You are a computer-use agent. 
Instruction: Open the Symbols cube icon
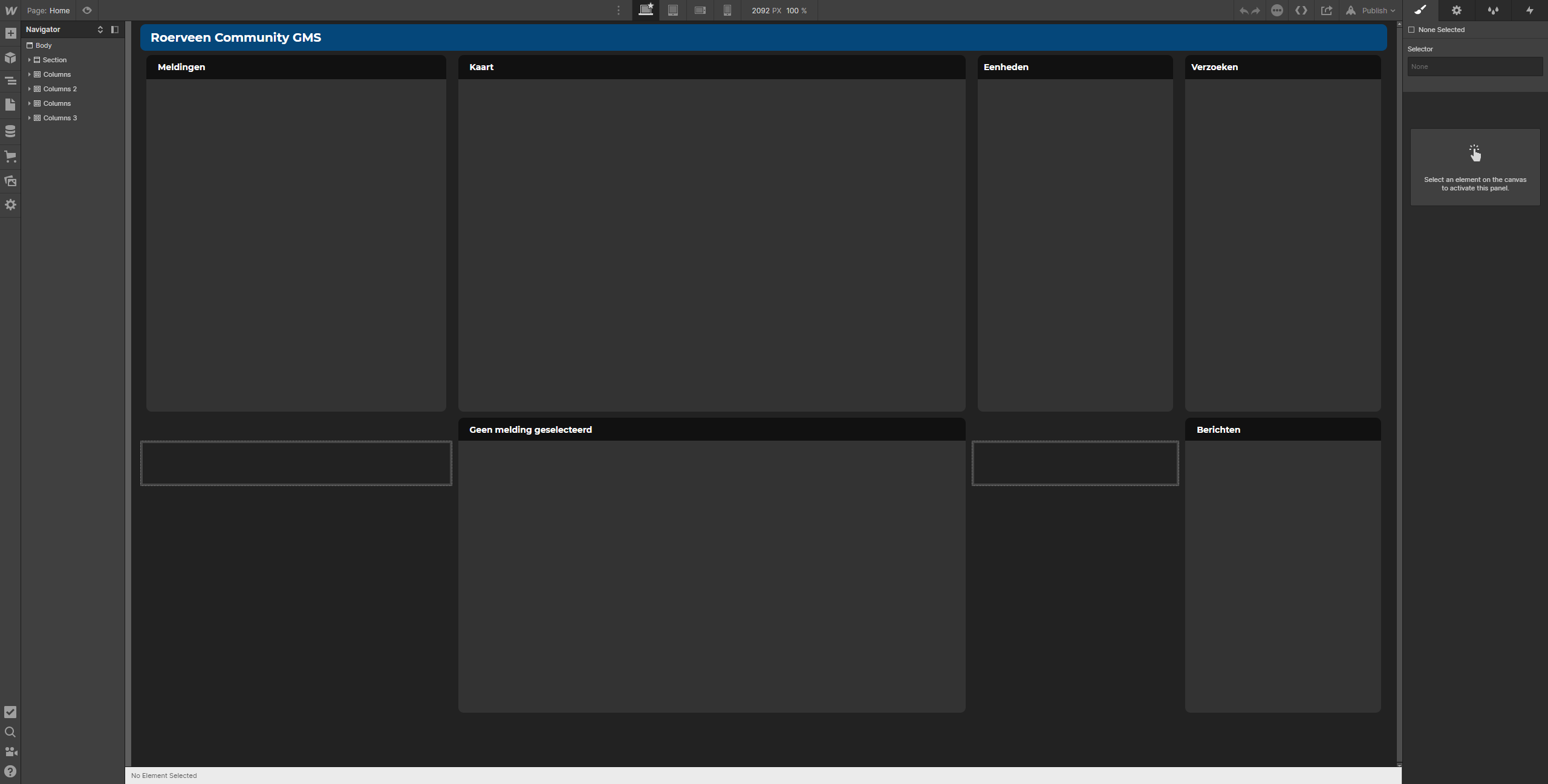click(10, 57)
